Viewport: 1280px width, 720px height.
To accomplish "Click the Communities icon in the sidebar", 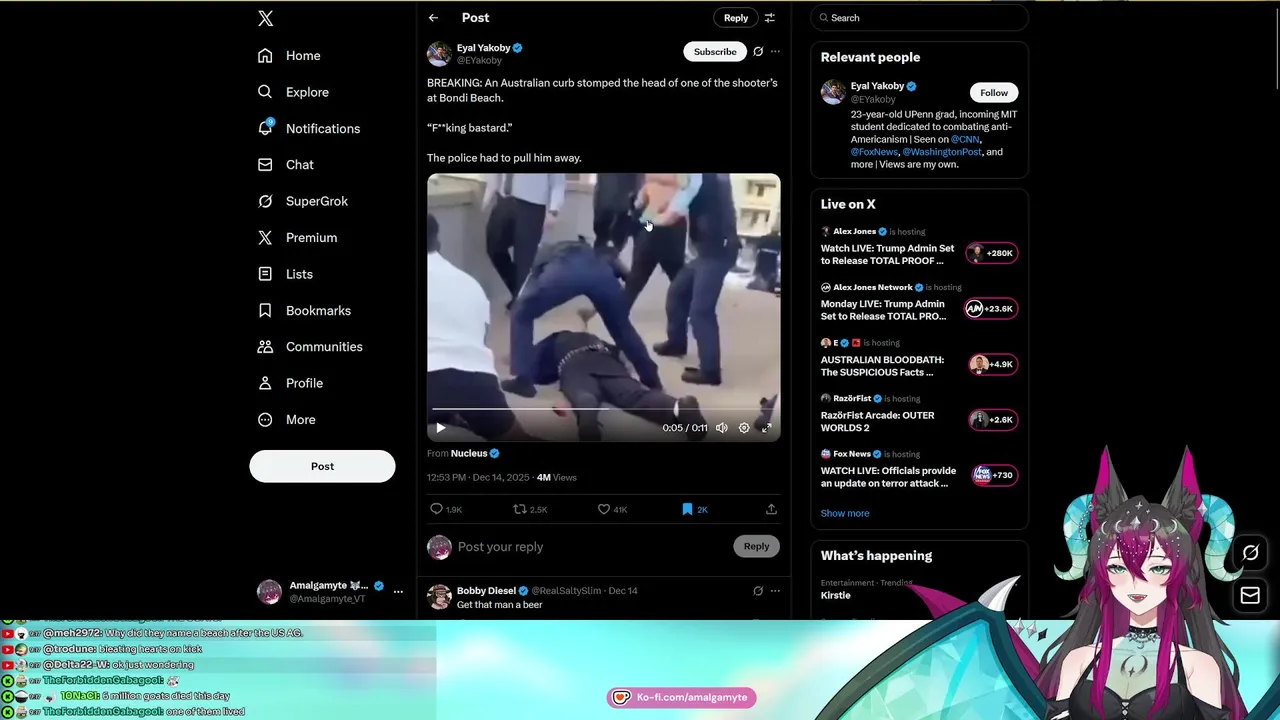I will [x=265, y=347].
